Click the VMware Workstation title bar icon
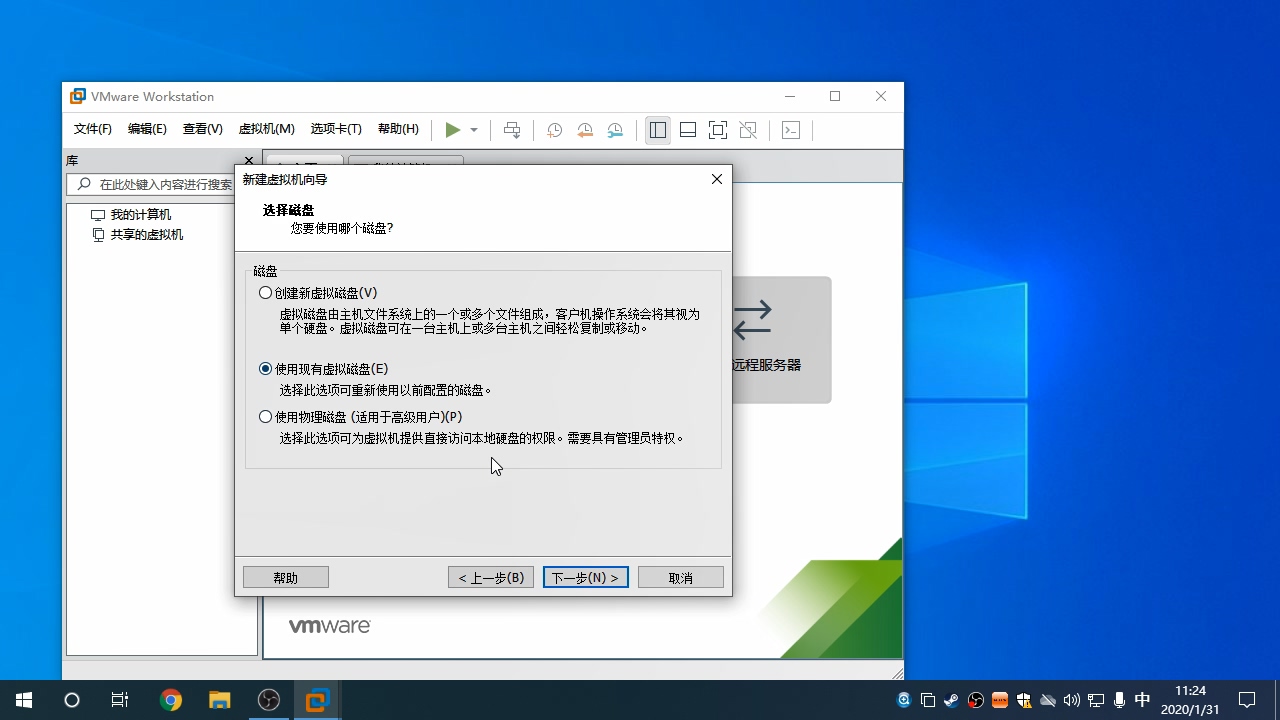 tap(77, 97)
